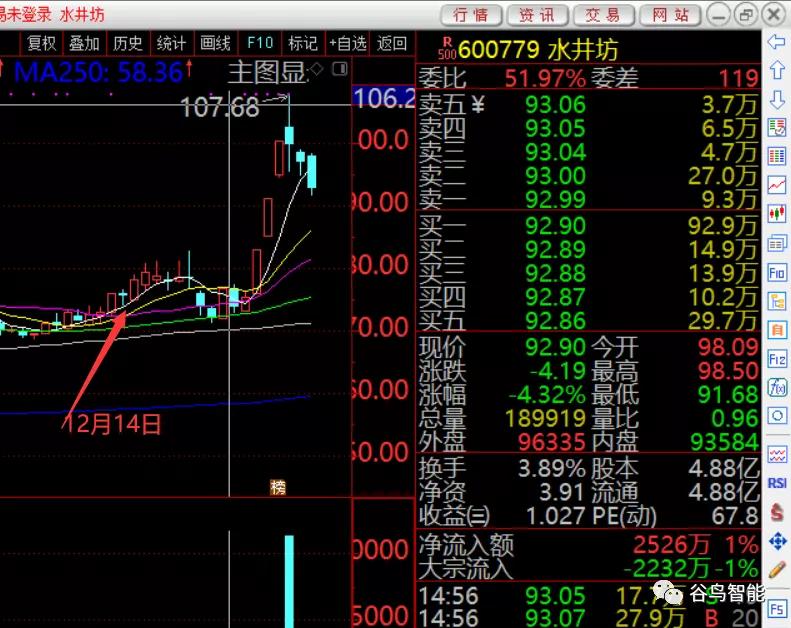Click the 买二 price 92.89

point(555,249)
